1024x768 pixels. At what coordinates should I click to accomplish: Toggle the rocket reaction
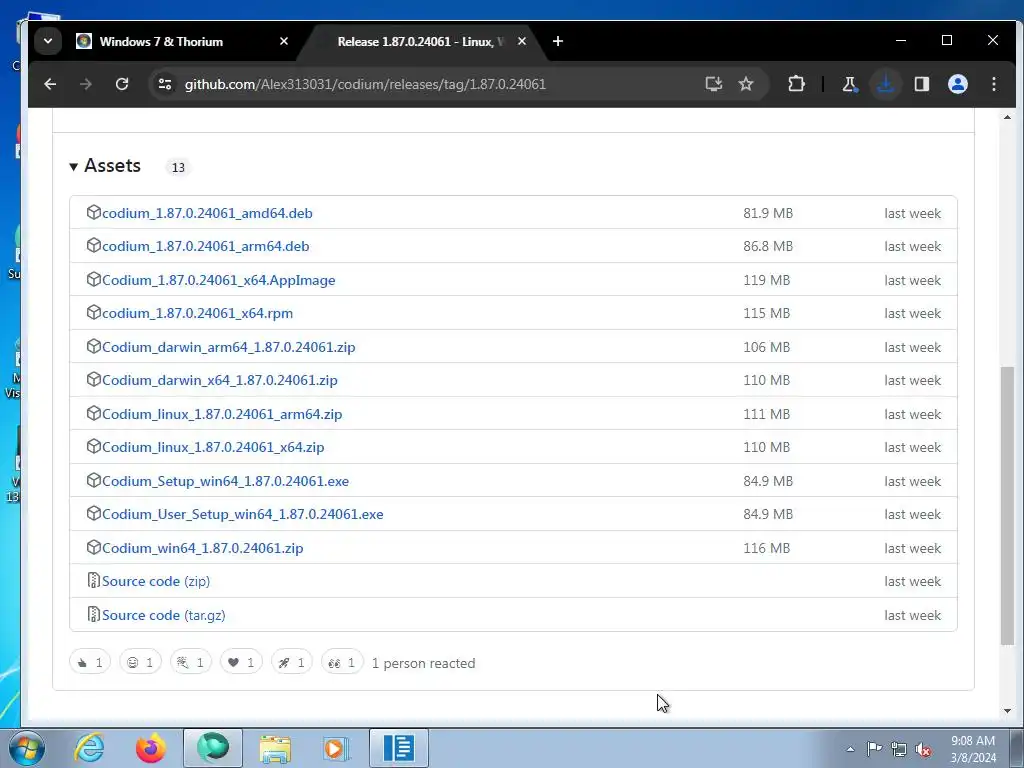tap(292, 662)
